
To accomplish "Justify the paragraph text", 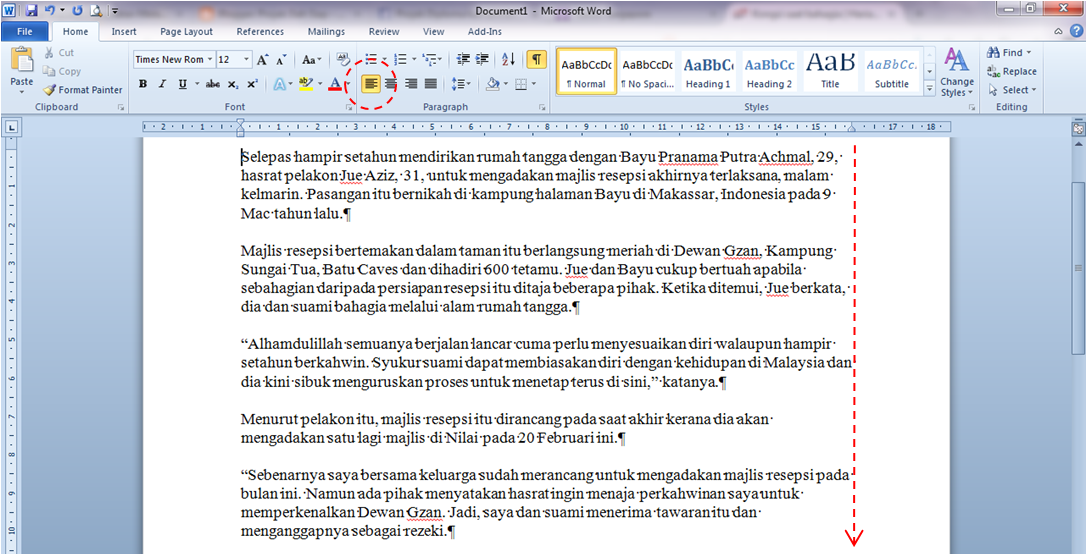I will pyautogui.click(x=431, y=84).
